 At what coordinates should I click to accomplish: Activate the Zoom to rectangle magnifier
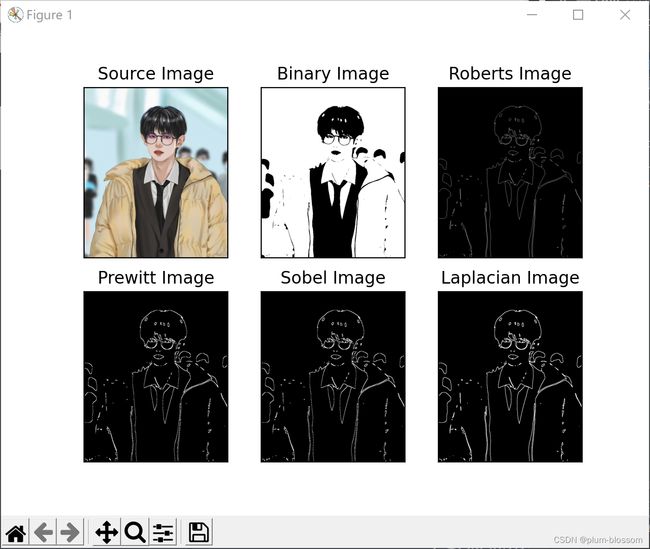pos(135,532)
